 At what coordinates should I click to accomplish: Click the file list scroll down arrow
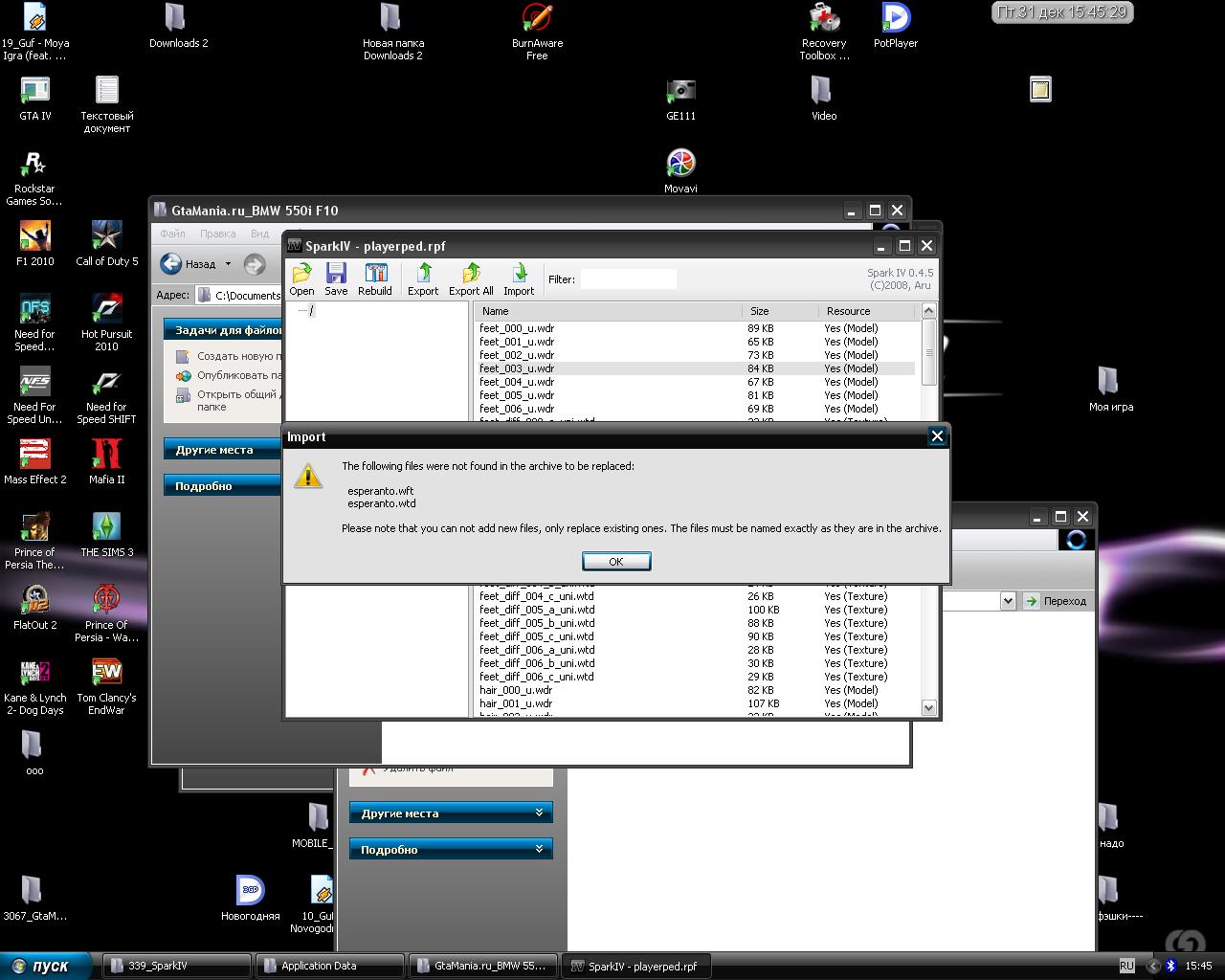928,708
